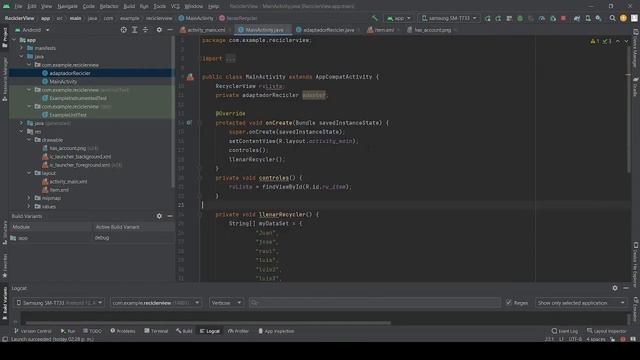Select adaptadorRecicler in project tree
The height and width of the screenshot is (360, 640).
click(x=70, y=73)
